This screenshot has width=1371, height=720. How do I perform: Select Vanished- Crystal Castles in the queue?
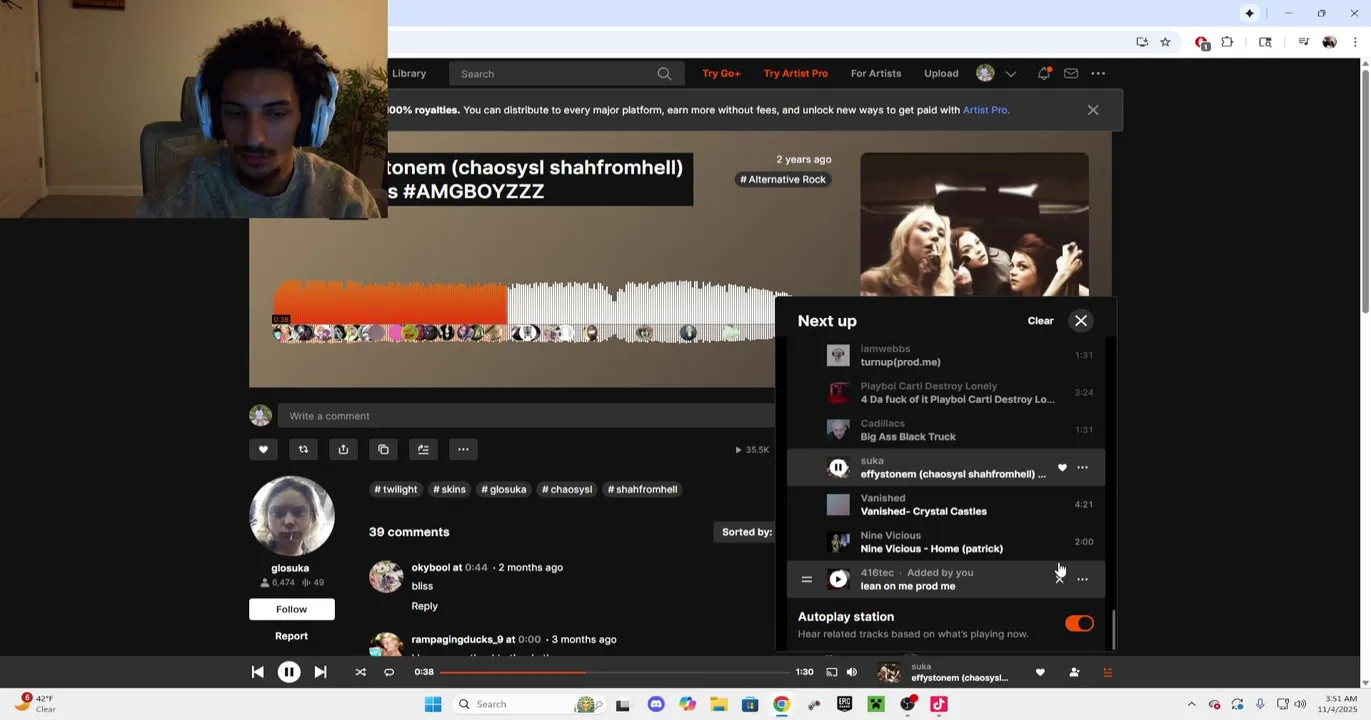click(x=945, y=505)
